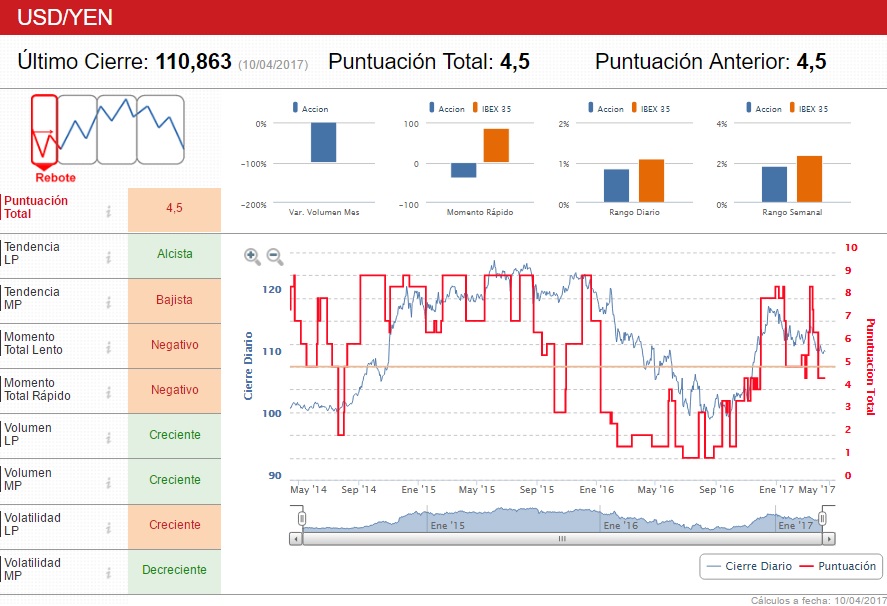This screenshot has width=887, height=606.
Task: Open info icon for Volatilidad MP
Action: 108,573
